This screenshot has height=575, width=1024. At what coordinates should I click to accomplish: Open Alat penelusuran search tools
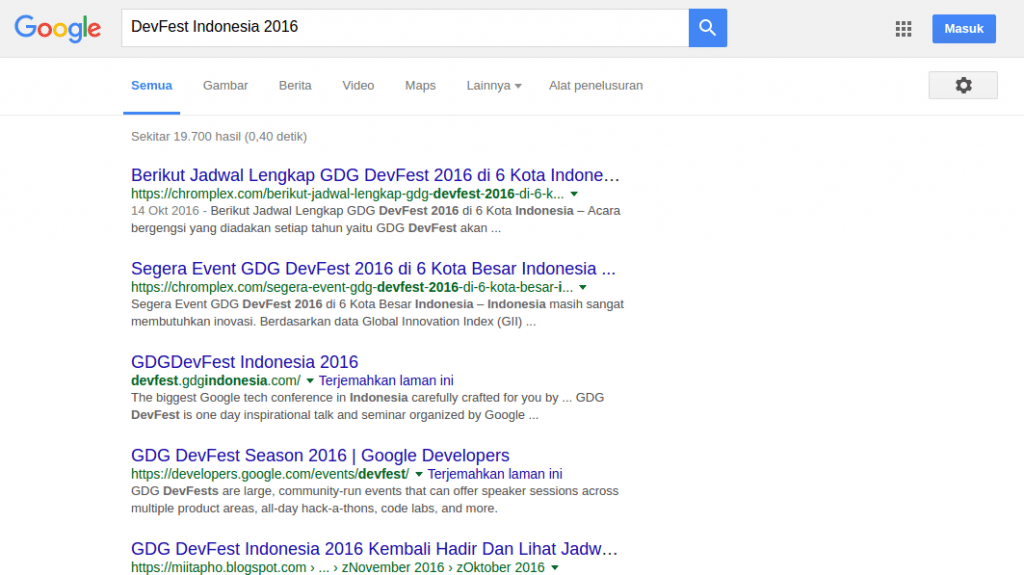(596, 86)
